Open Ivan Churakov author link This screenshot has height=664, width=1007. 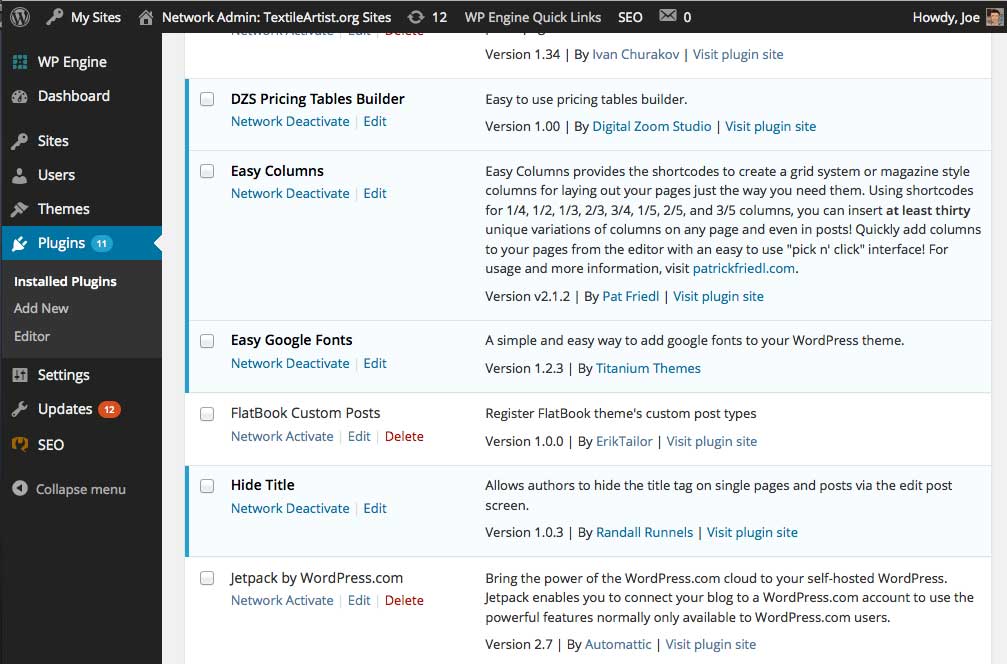point(636,55)
